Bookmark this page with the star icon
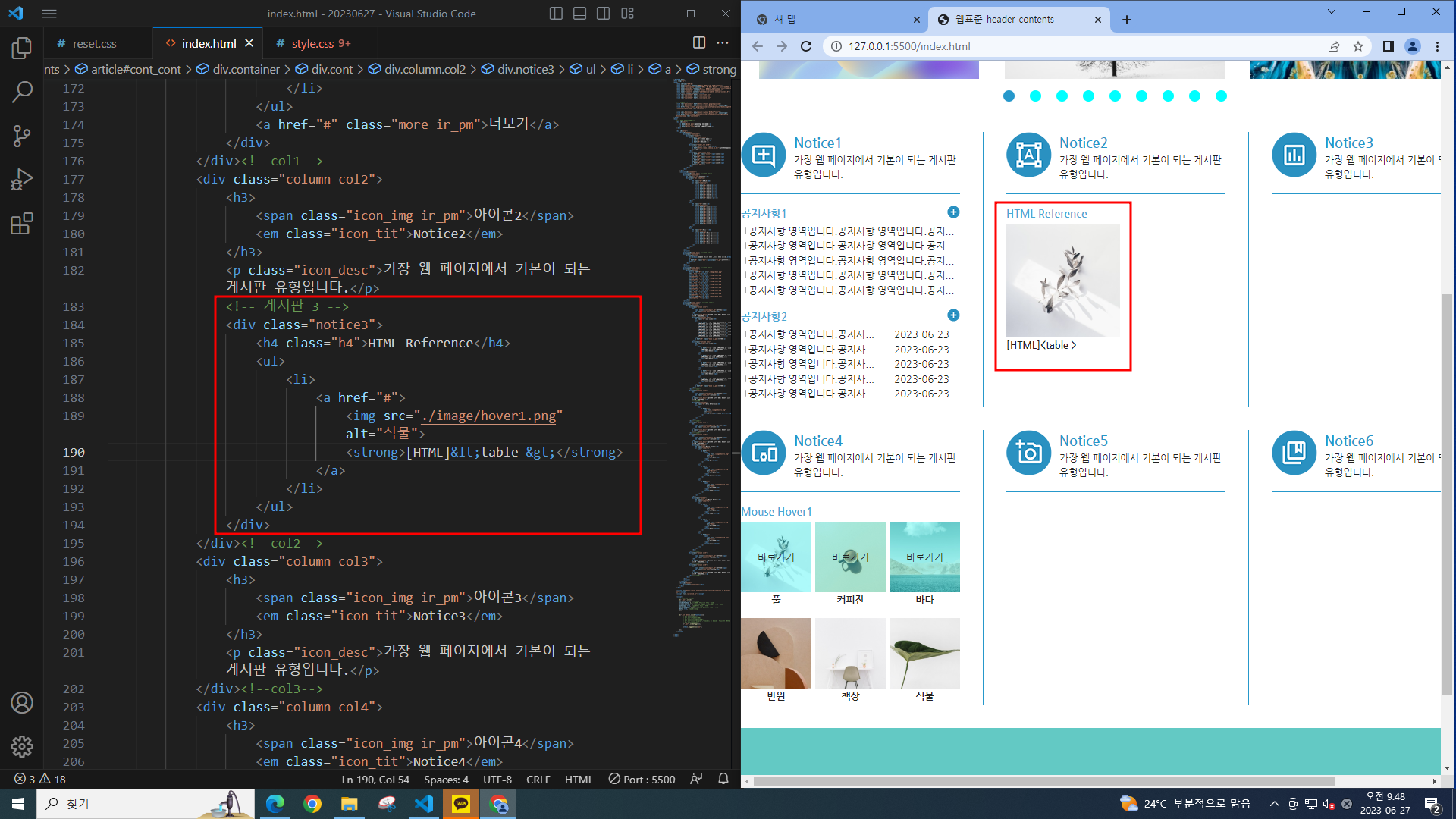Image resolution: width=1456 pixels, height=819 pixels. [1358, 46]
